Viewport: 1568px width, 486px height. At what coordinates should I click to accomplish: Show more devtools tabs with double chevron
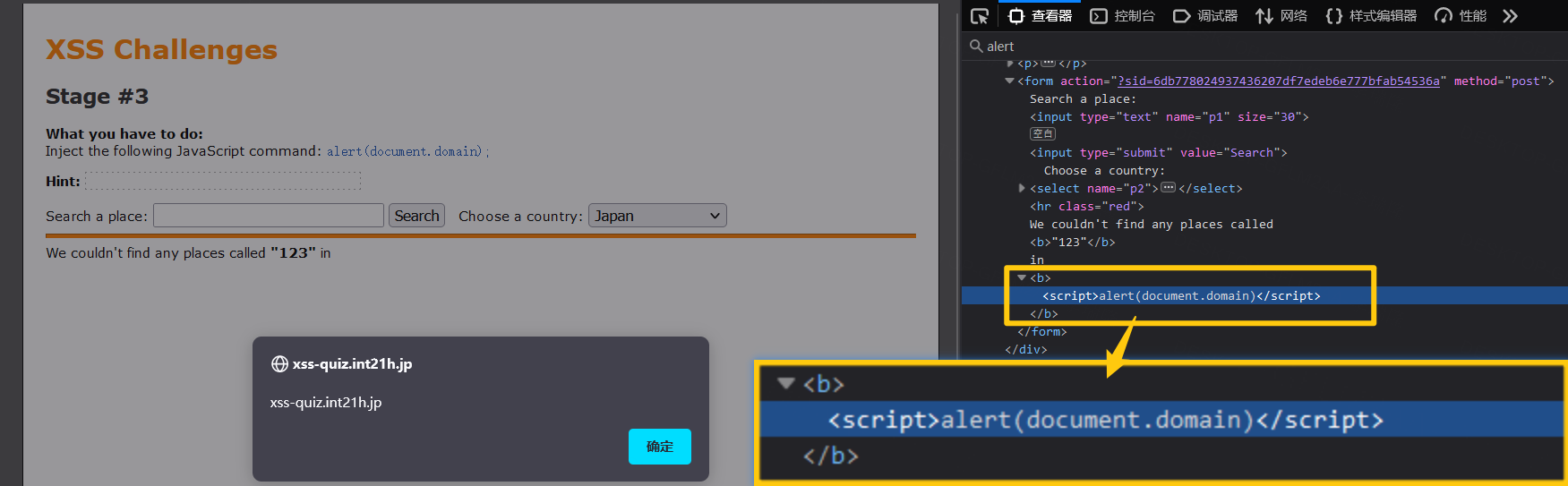[x=1511, y=16]
